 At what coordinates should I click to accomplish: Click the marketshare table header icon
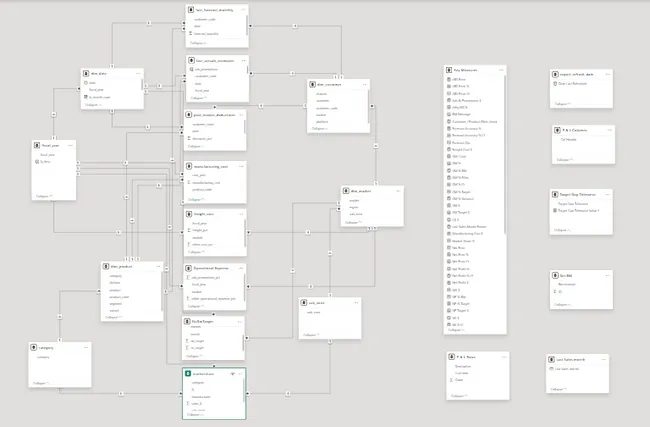[x=189, y=375]
